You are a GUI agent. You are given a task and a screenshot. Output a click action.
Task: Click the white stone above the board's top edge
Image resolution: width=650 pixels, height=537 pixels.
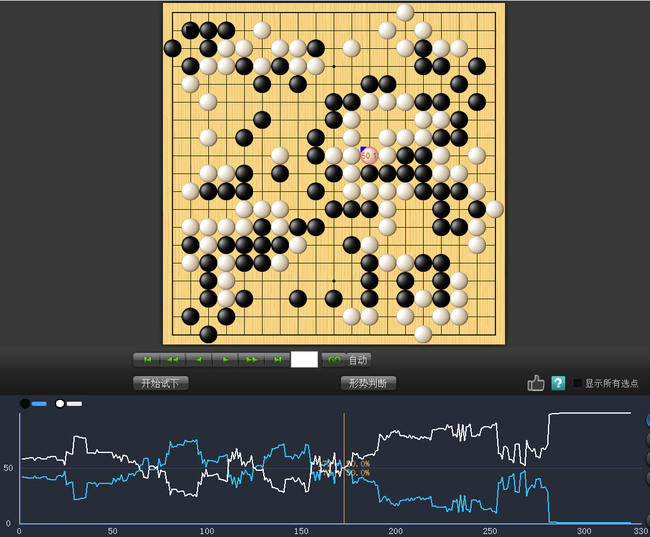pos(405,12)
